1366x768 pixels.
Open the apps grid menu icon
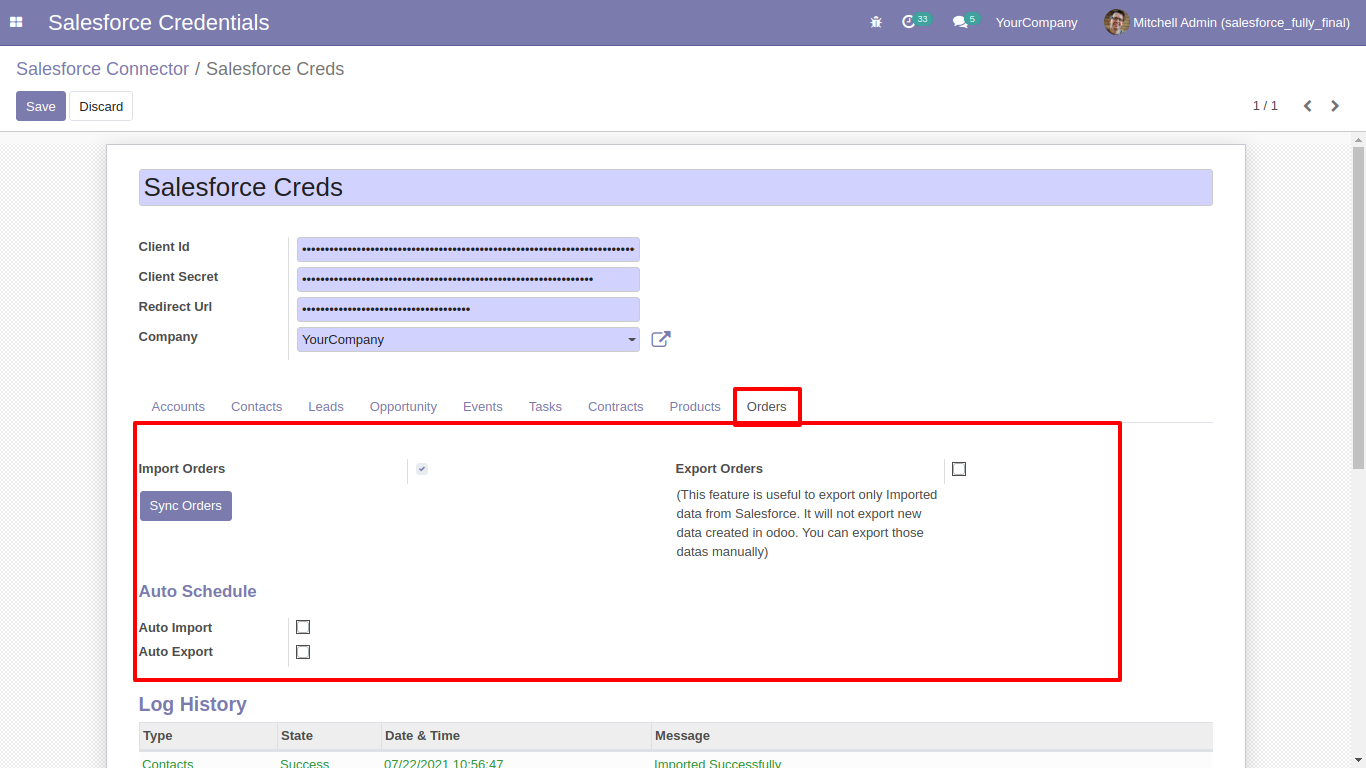click(x=16, y=22)
